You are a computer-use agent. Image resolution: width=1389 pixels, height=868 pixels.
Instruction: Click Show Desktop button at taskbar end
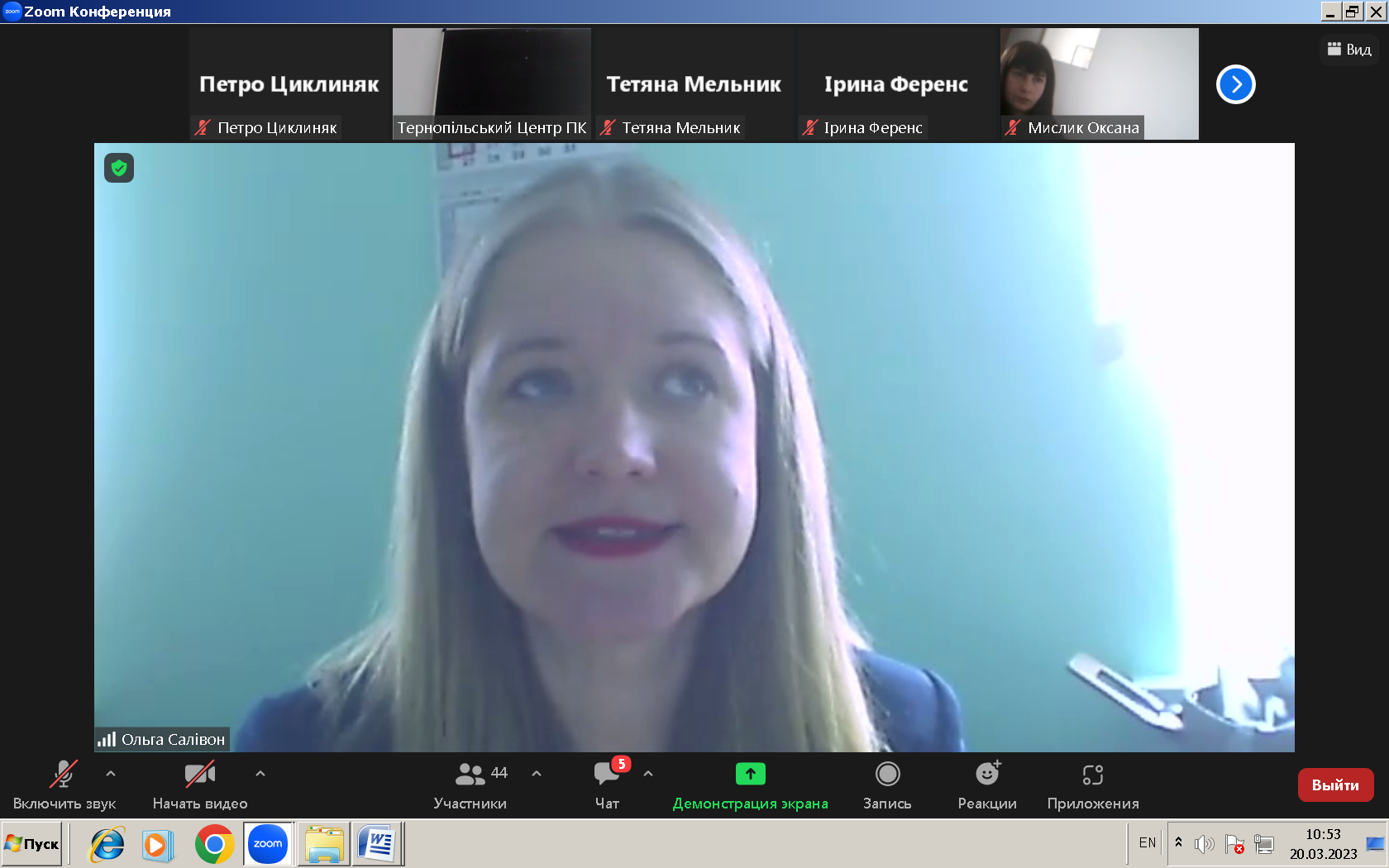pos(1376,844)
